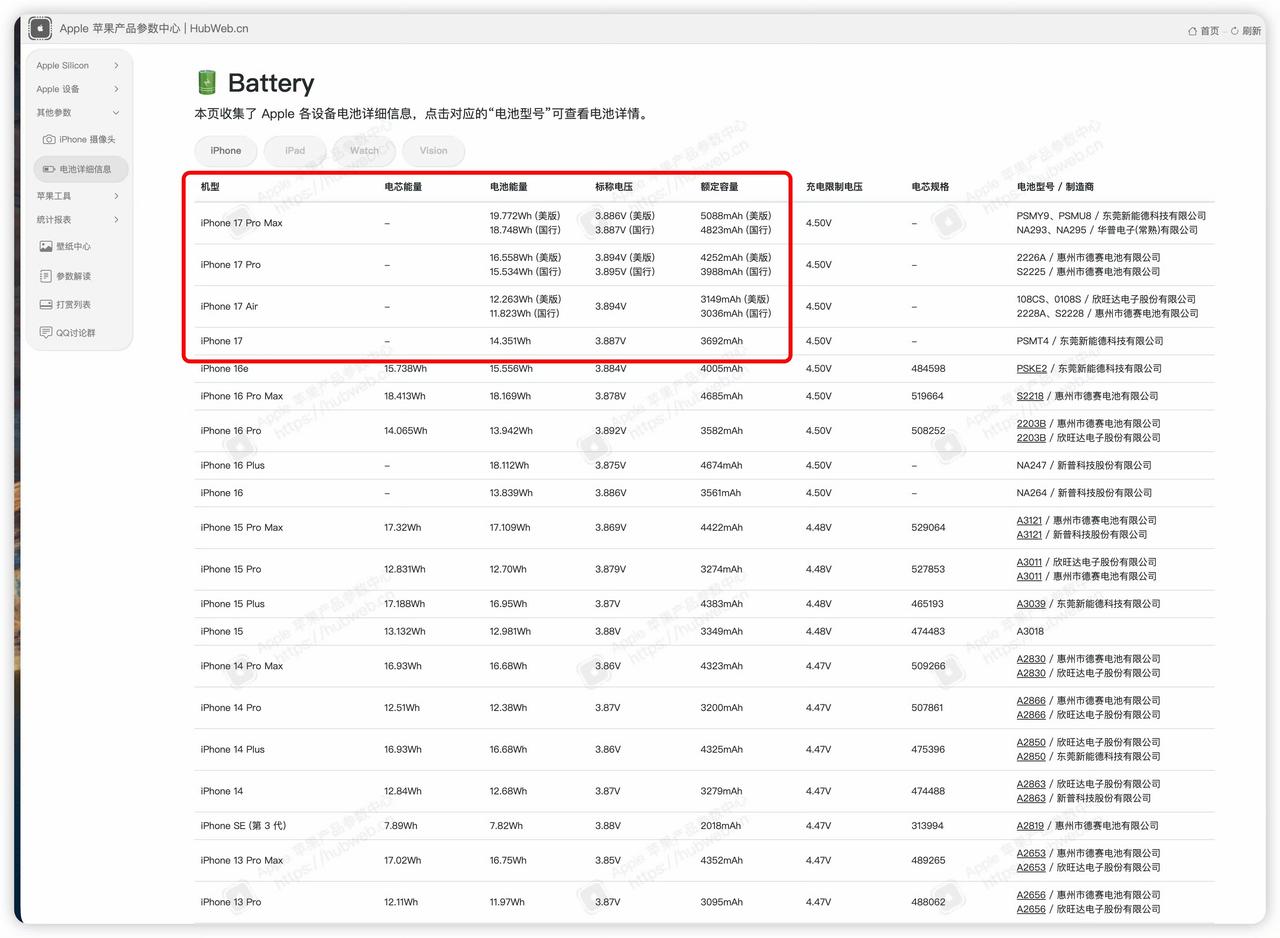
Task: Open the PSKE2 battery model link
Action: coord(1031,368)
